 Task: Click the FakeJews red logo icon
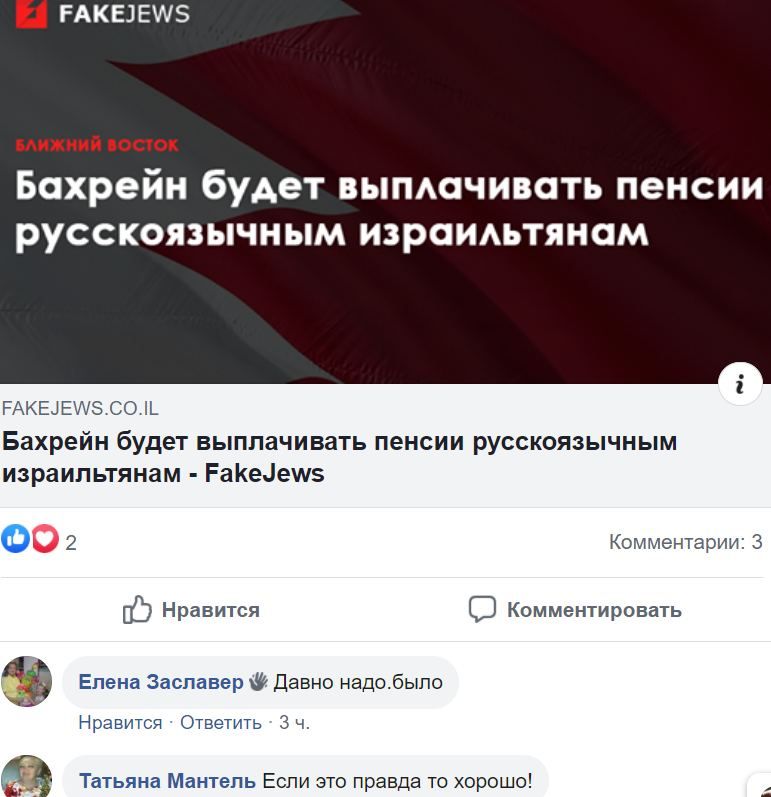coord(31,13)
